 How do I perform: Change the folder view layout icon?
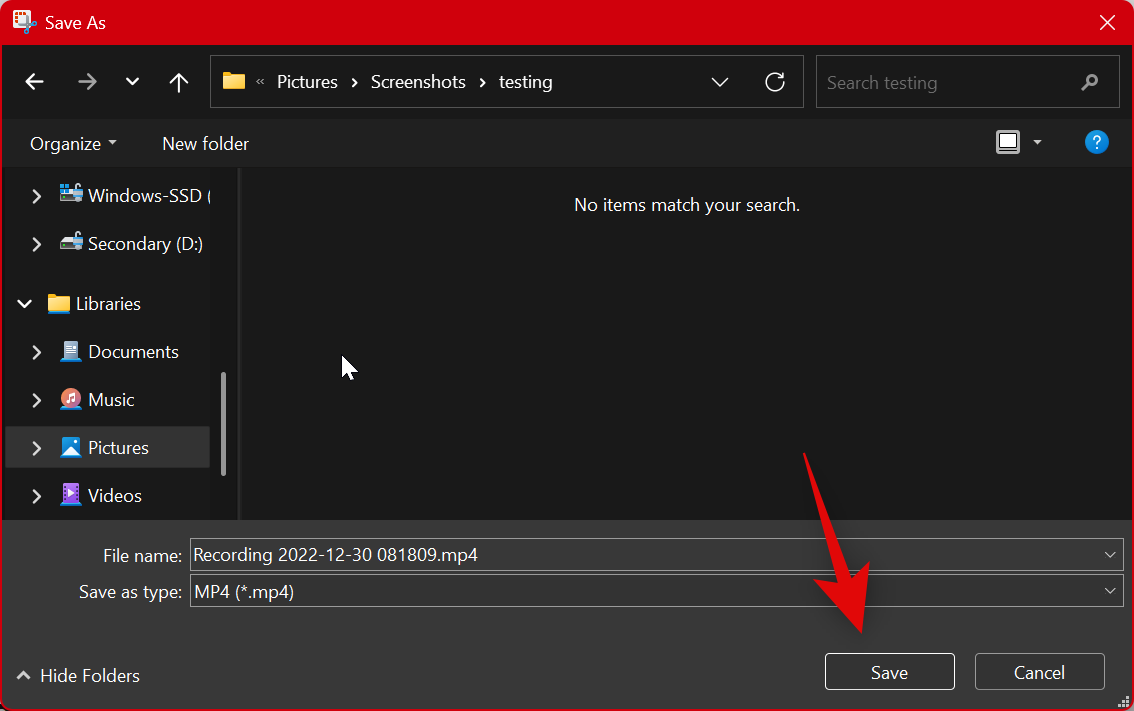(1008, 141)
